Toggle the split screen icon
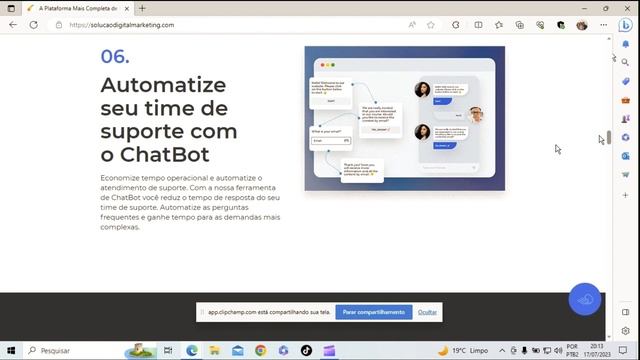The image size is (640, 360). click(x=478, y=25)
